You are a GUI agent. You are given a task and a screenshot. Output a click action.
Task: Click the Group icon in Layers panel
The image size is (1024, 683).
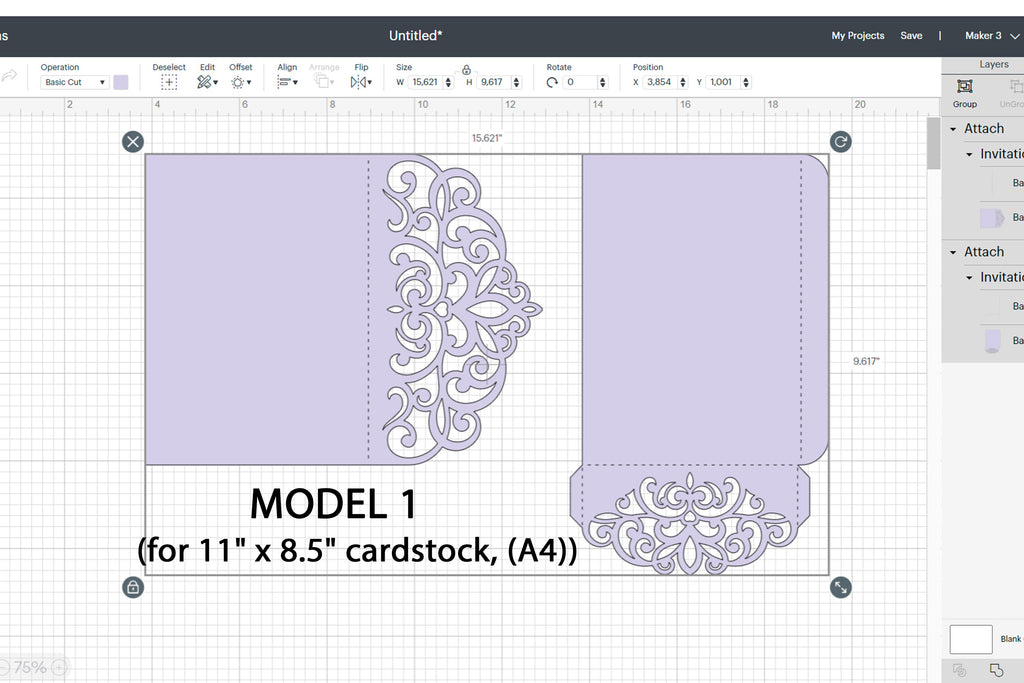pos(965,88)
